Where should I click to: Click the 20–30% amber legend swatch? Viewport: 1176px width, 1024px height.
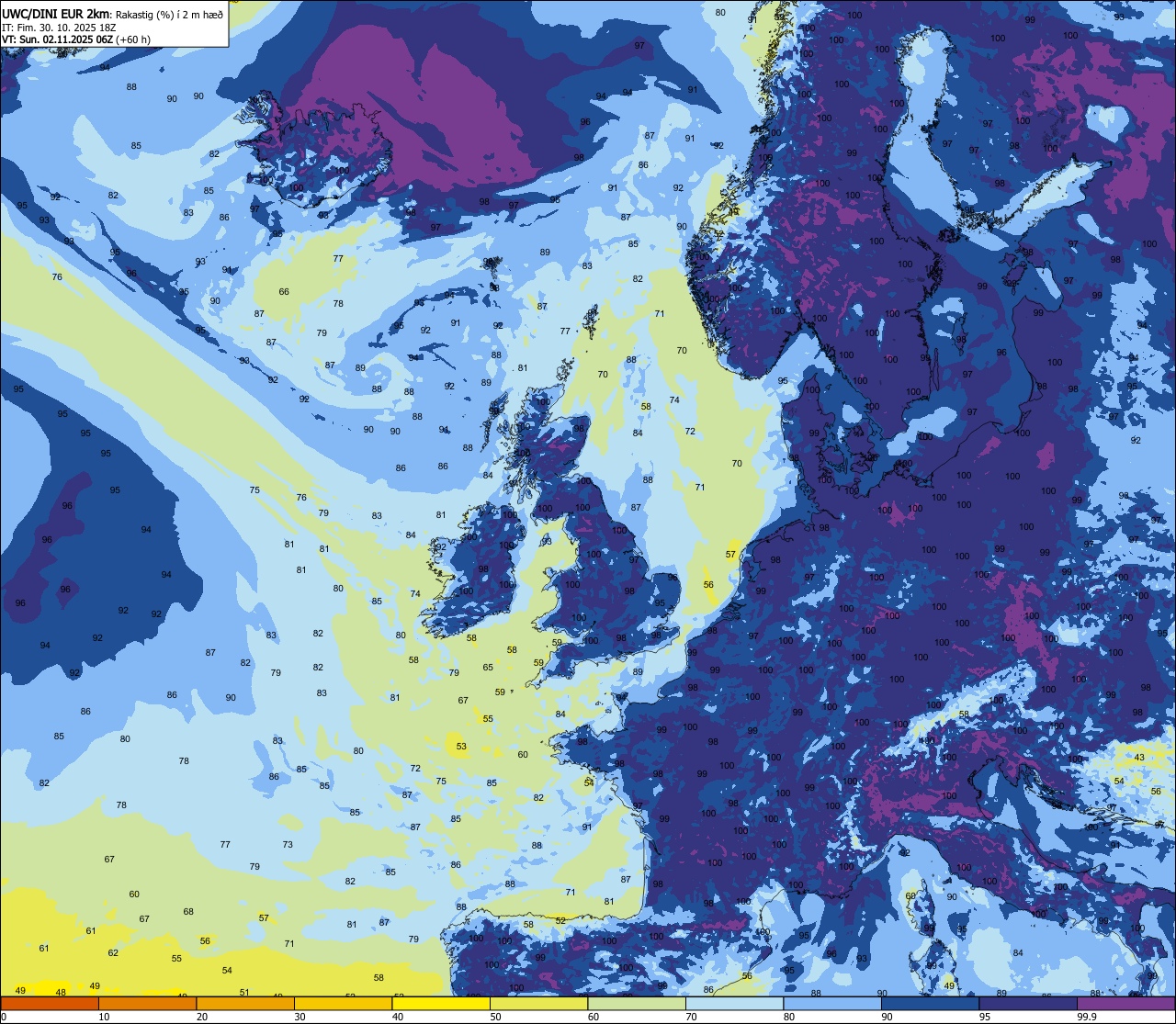click(245, 1003)
